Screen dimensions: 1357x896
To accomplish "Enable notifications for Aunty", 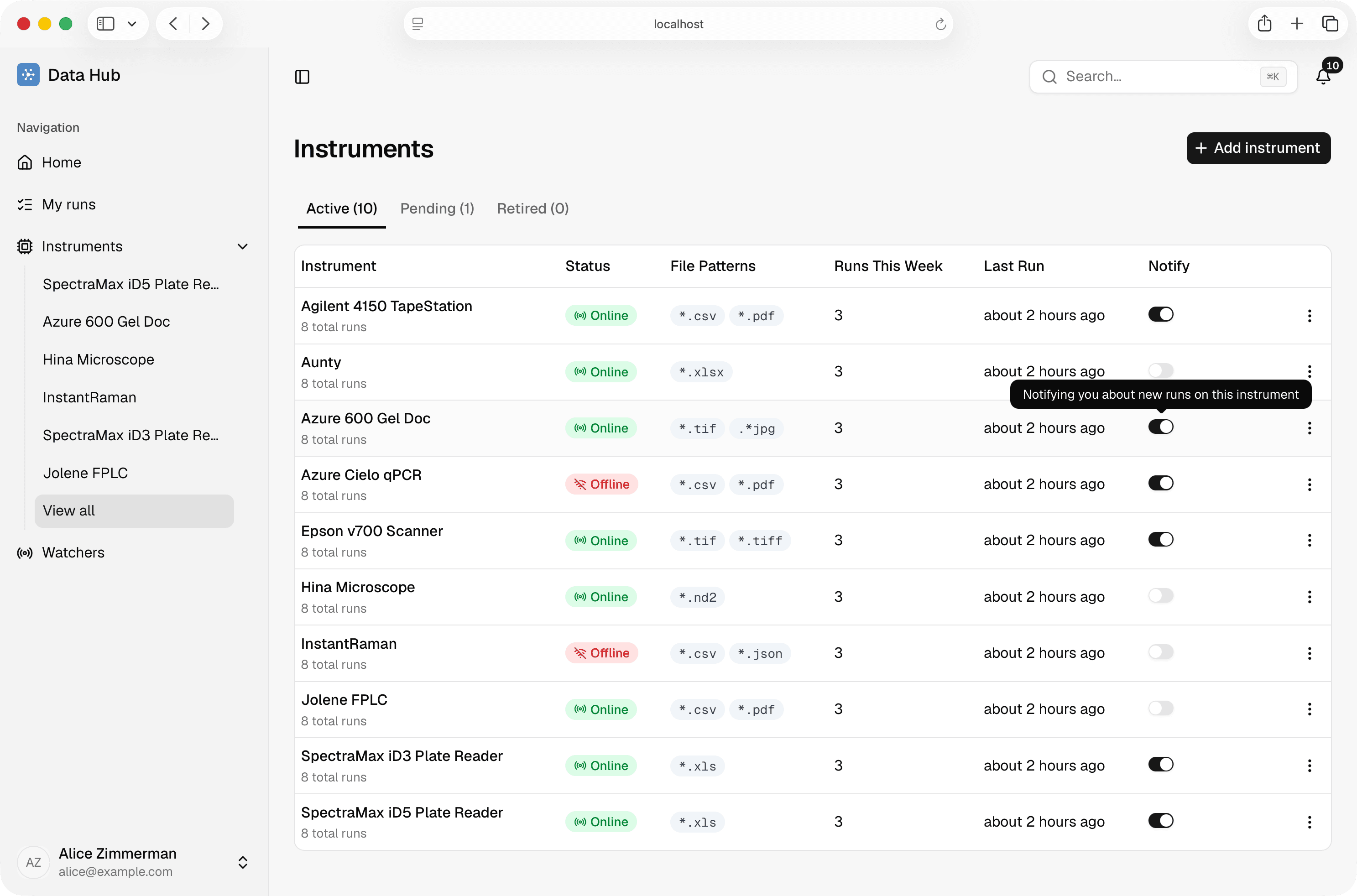I will (x=1160, y=370).
